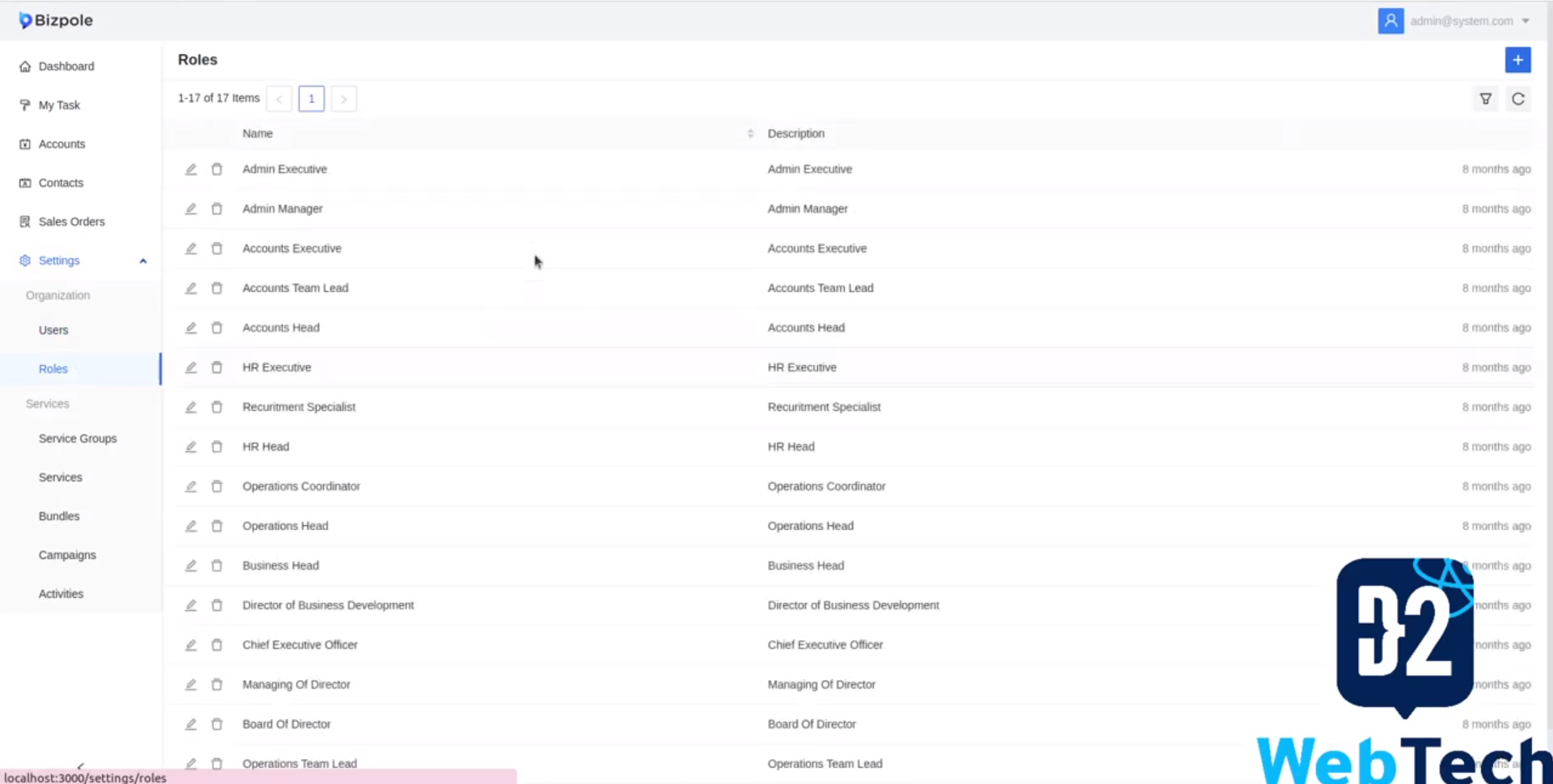The image size is (1553, 784).
Task: Delete the Business Head role
Action: coord(217,566)
